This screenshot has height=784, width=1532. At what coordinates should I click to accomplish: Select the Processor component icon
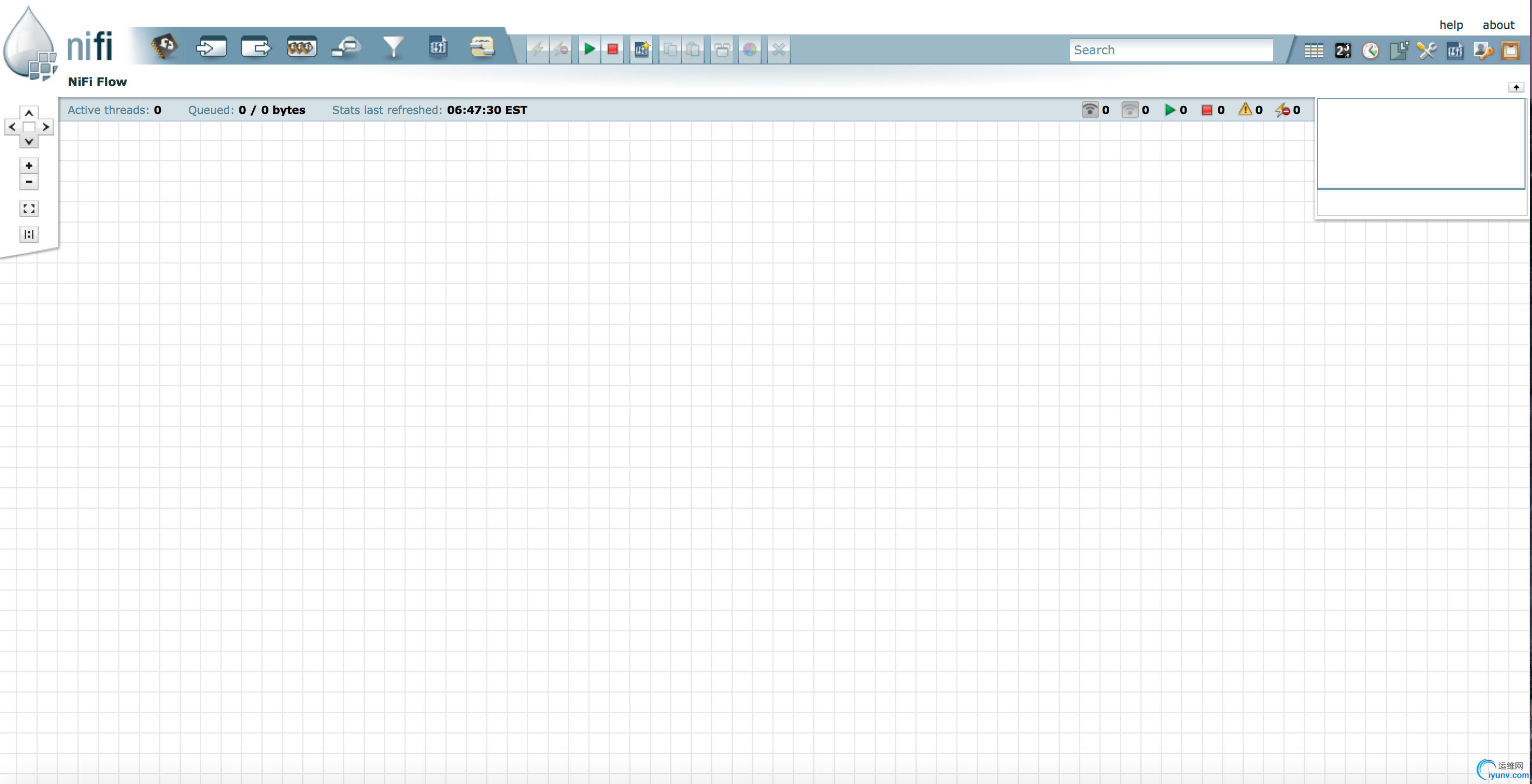(164, 47)
